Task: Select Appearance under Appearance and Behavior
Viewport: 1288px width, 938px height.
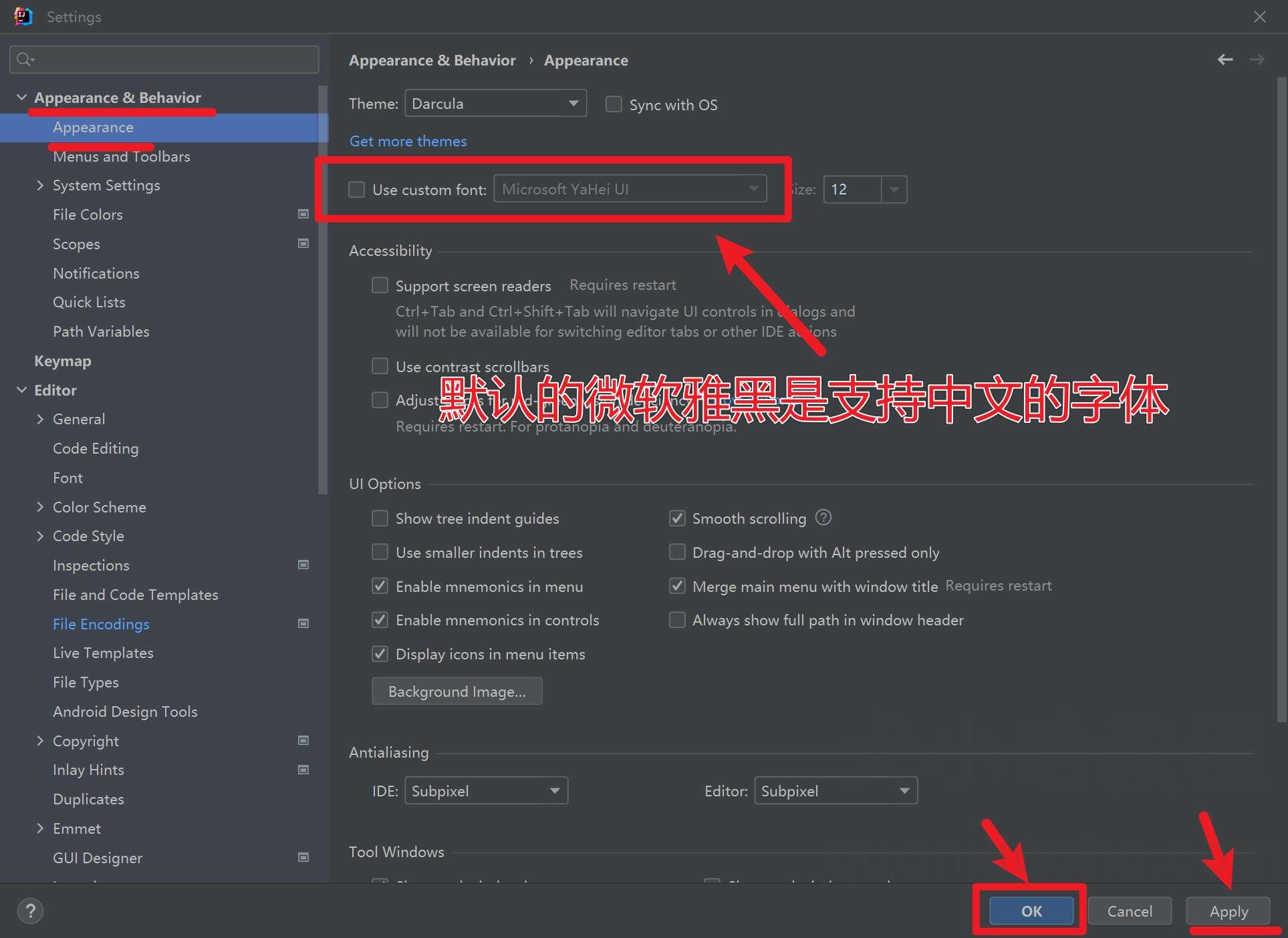Action: tap(93, 126)
